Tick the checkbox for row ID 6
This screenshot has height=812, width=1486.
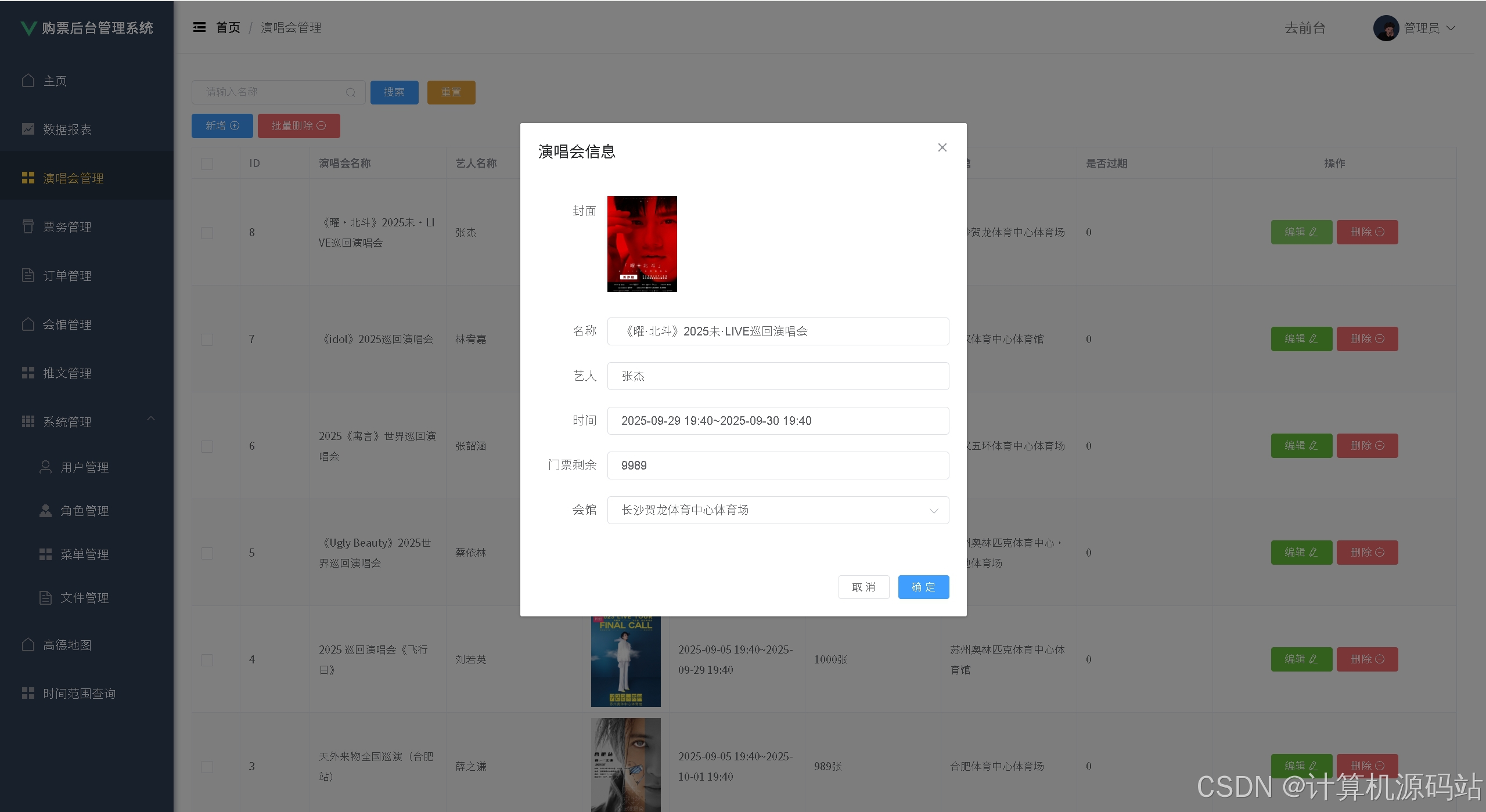click(207, 446)
